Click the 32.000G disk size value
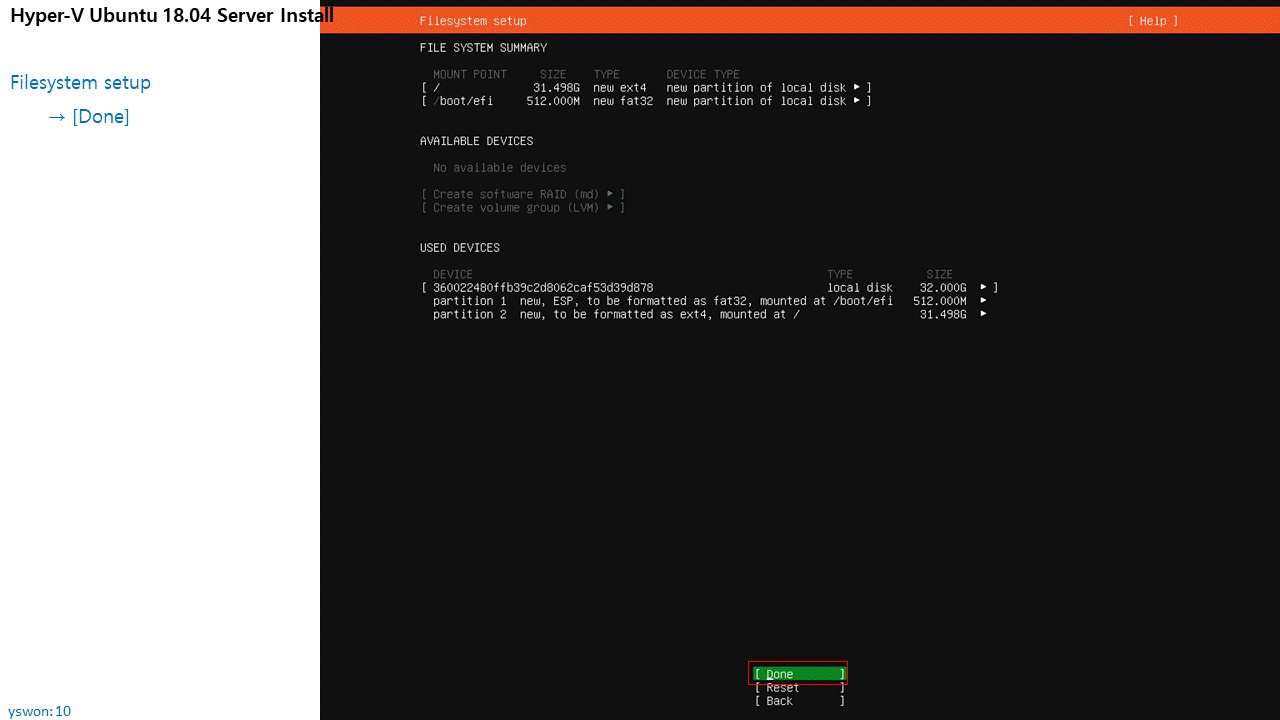Screen dimensions: 1280x720 click(943, 288)
